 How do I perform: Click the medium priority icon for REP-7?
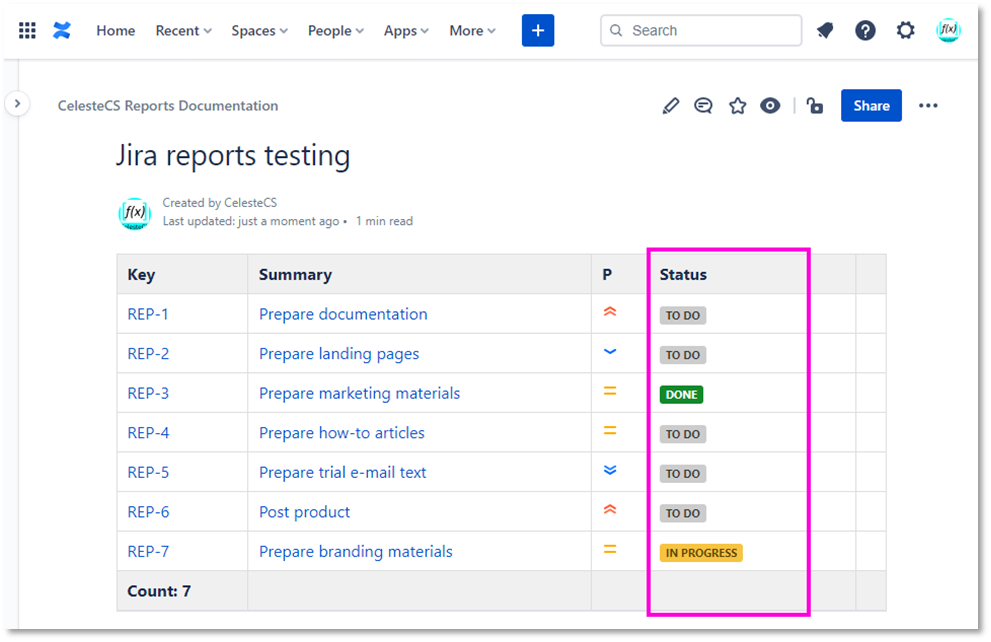coord(610,550)
